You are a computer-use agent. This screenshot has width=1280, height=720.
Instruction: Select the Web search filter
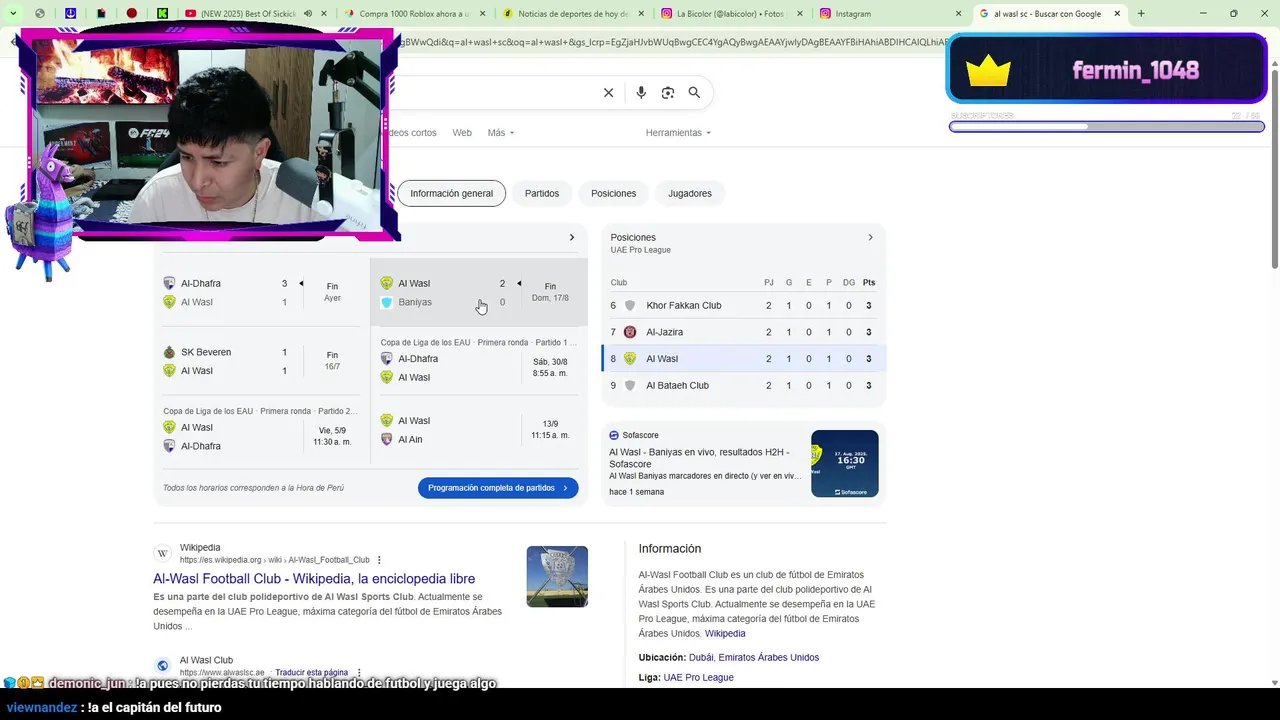462,133
